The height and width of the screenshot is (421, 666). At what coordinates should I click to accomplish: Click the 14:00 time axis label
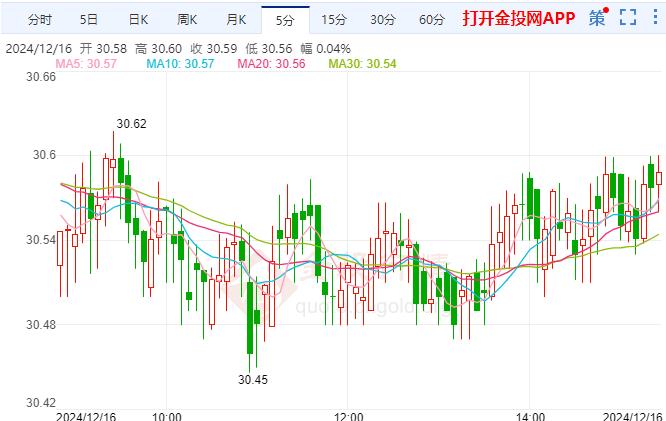(x=530, y=415)
